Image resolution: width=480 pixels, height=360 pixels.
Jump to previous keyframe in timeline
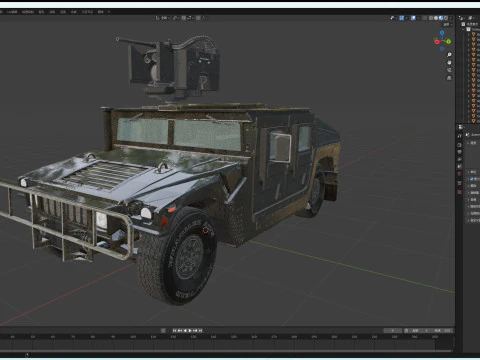pos(180,330)
